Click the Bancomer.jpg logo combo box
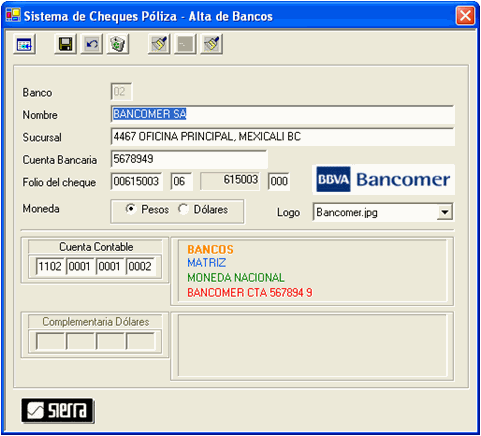 [x=383, y=212]
